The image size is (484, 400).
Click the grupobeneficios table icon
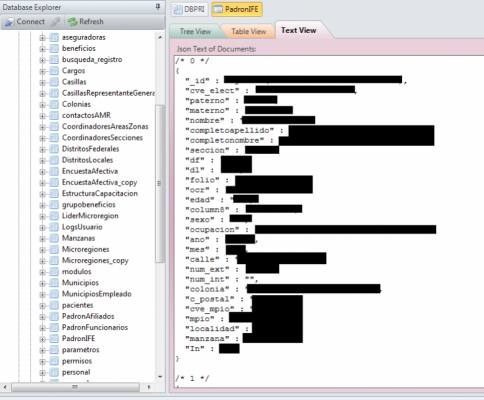pyautogui.click(x=54, y=205)
